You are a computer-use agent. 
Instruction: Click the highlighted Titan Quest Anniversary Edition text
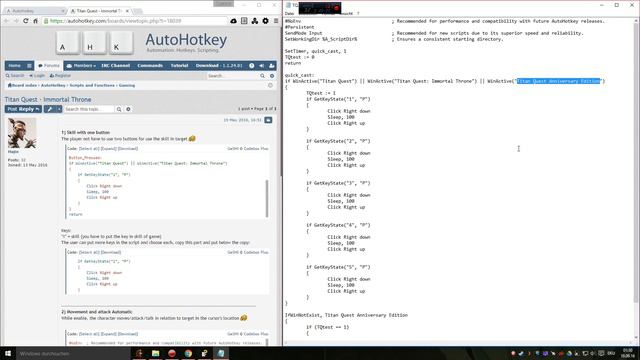(558, 81)
